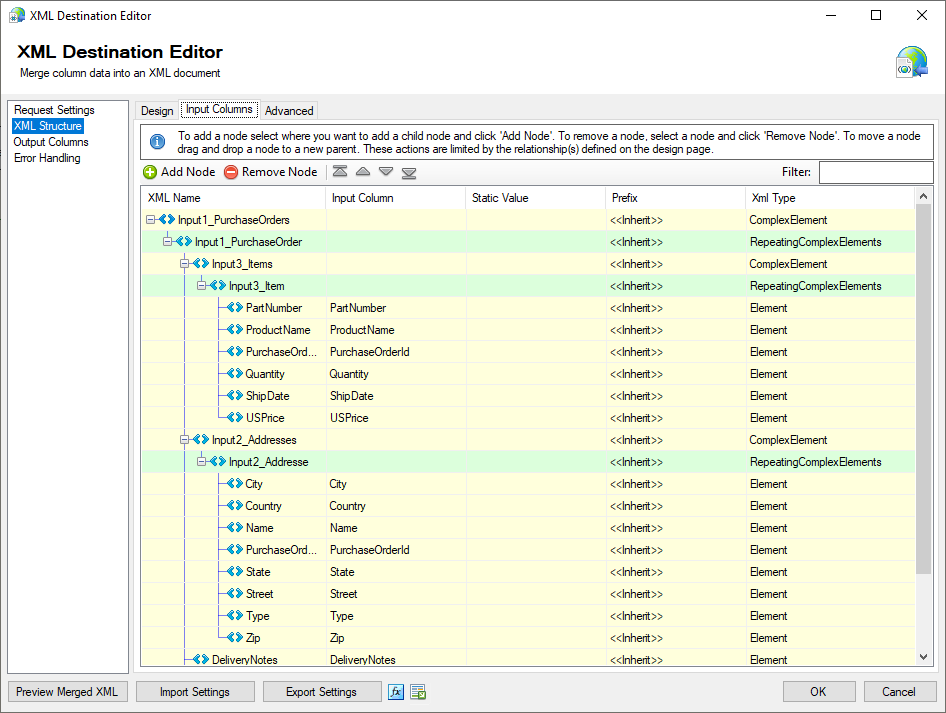Viewport: 946px width, 713px height.
Task: Click inside the Filter input box
Action: [876, 172]
